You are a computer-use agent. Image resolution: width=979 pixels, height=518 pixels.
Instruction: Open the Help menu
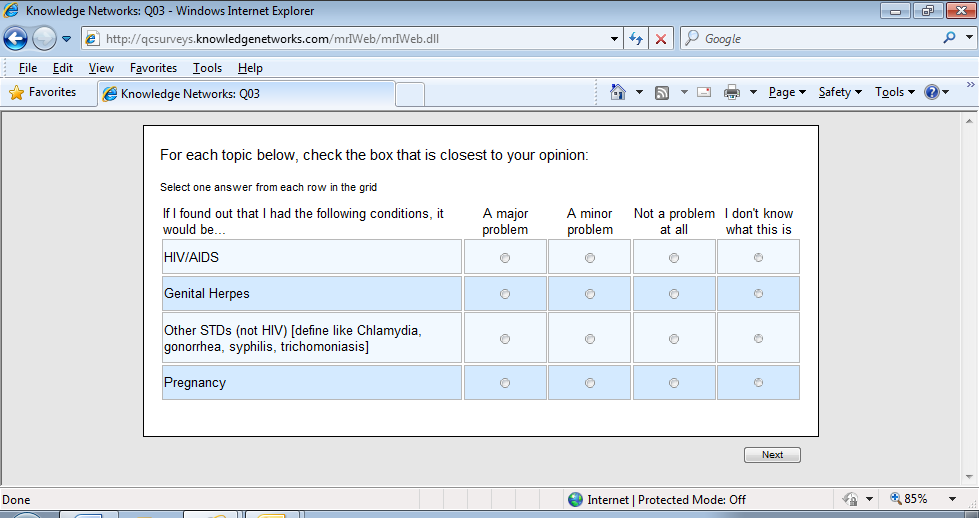[250, 68]
